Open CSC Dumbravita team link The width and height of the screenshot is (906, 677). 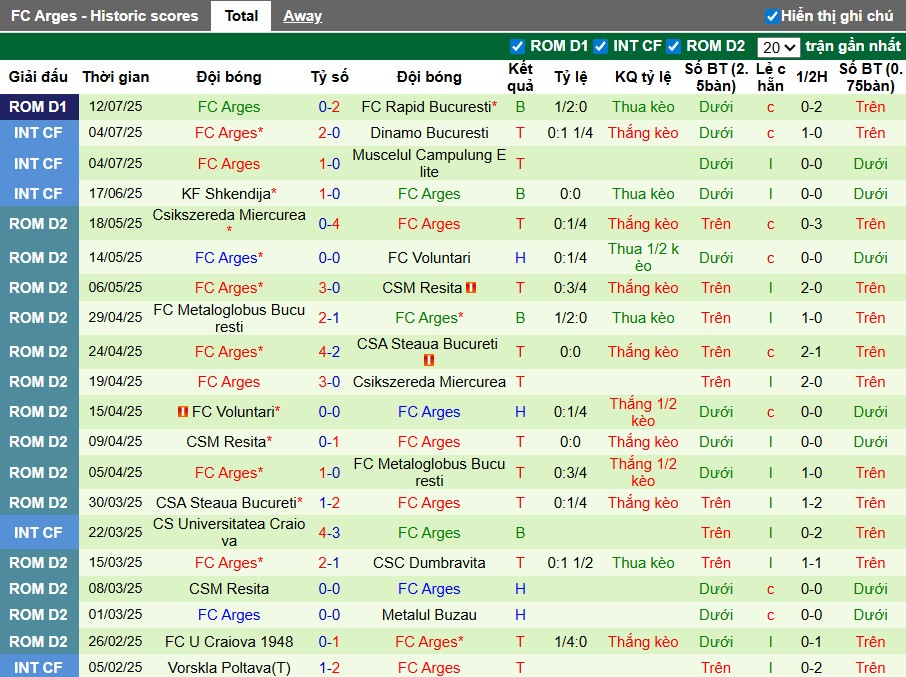[429, 563]
